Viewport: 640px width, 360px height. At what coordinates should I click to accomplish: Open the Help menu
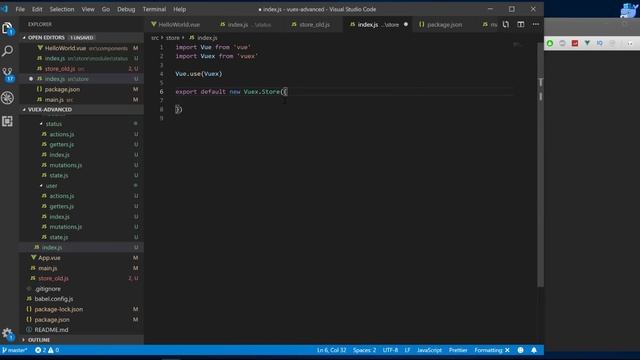click(179, 9)
